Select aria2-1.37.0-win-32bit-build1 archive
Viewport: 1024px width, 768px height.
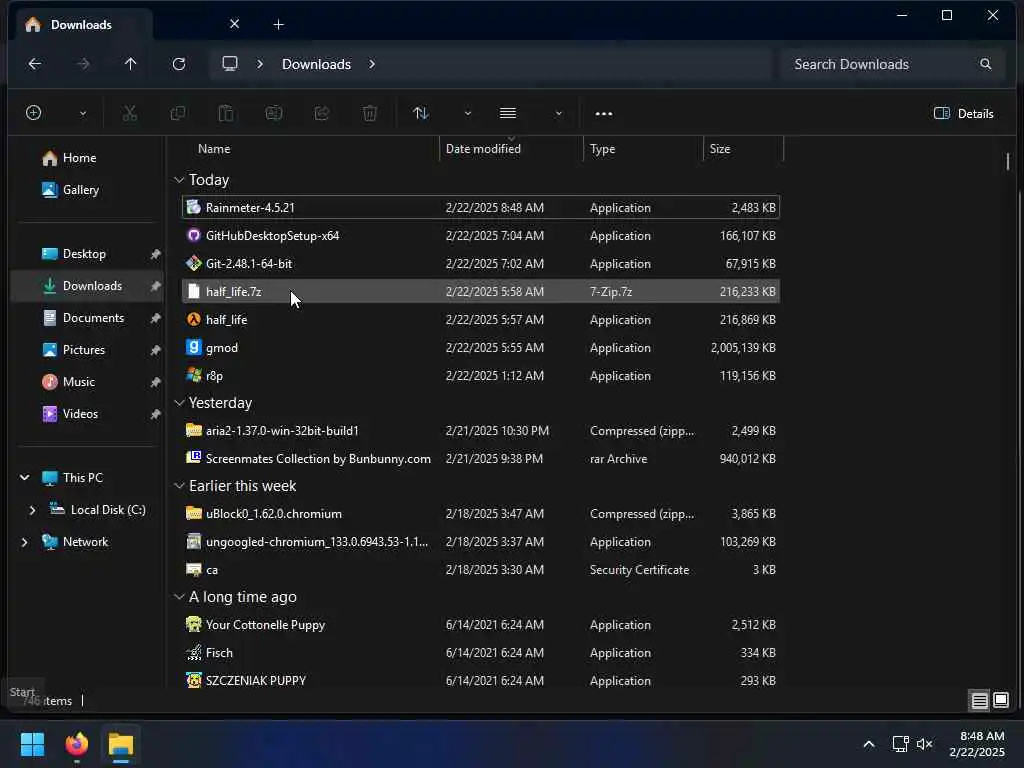click(481, 431)
